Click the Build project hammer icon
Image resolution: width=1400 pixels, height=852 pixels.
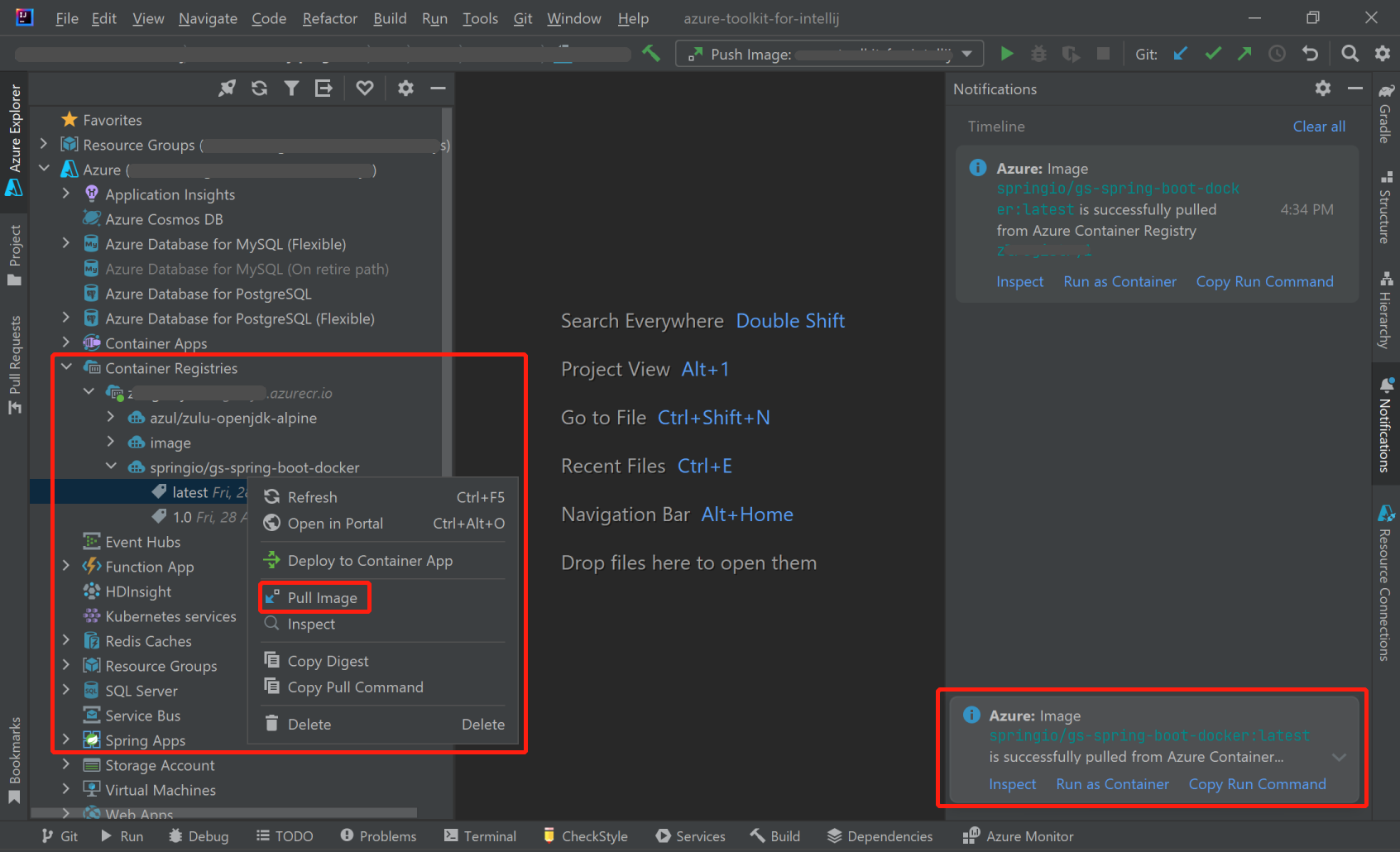pos(651,54)
